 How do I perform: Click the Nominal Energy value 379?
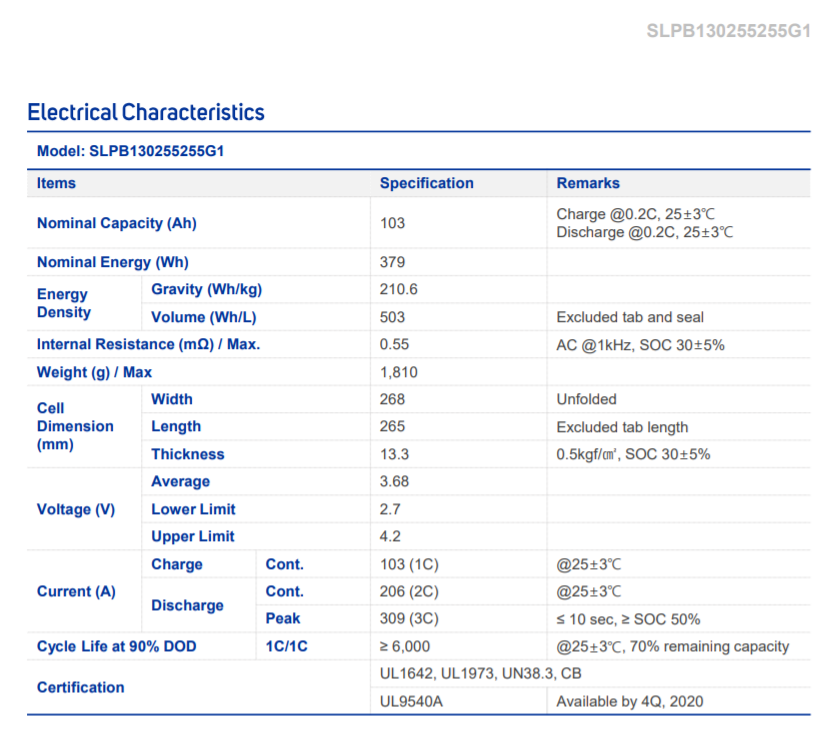point(393,262)
